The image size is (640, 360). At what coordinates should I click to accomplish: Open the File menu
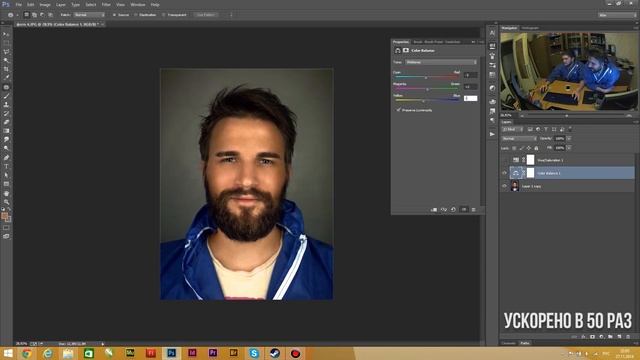[19, 4]
